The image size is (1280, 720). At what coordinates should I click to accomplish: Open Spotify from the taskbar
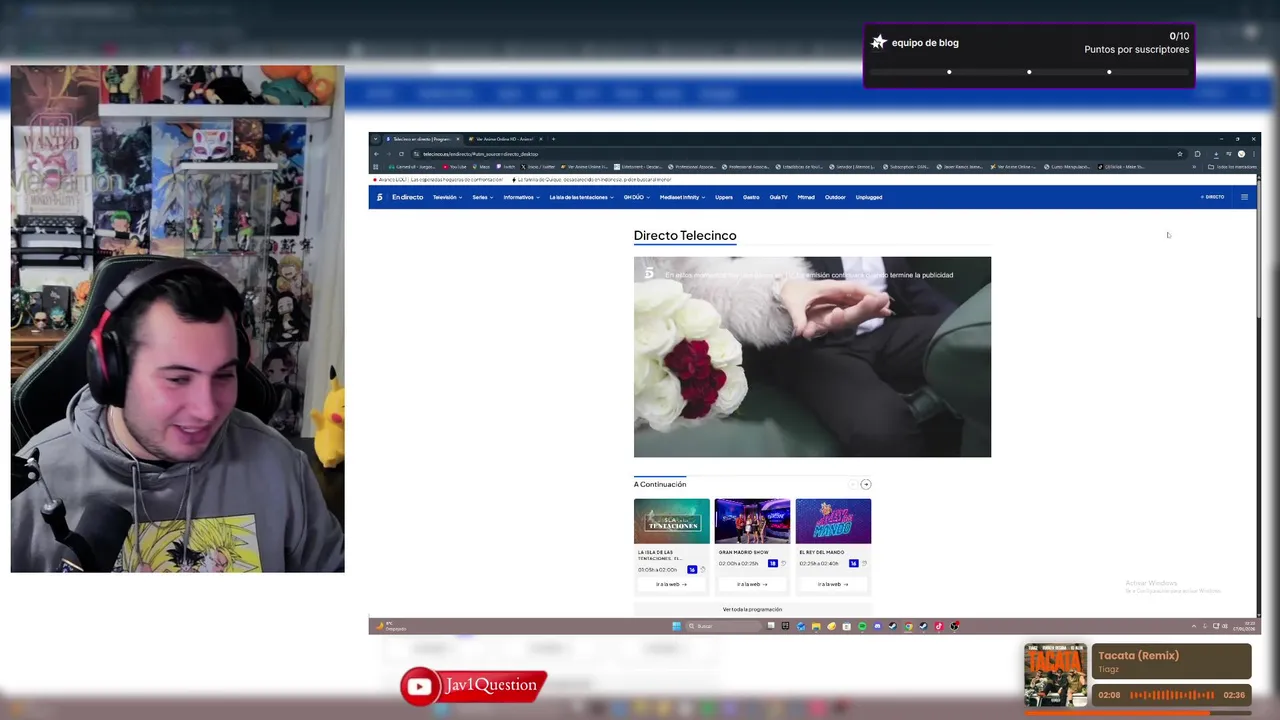(862, 626)
